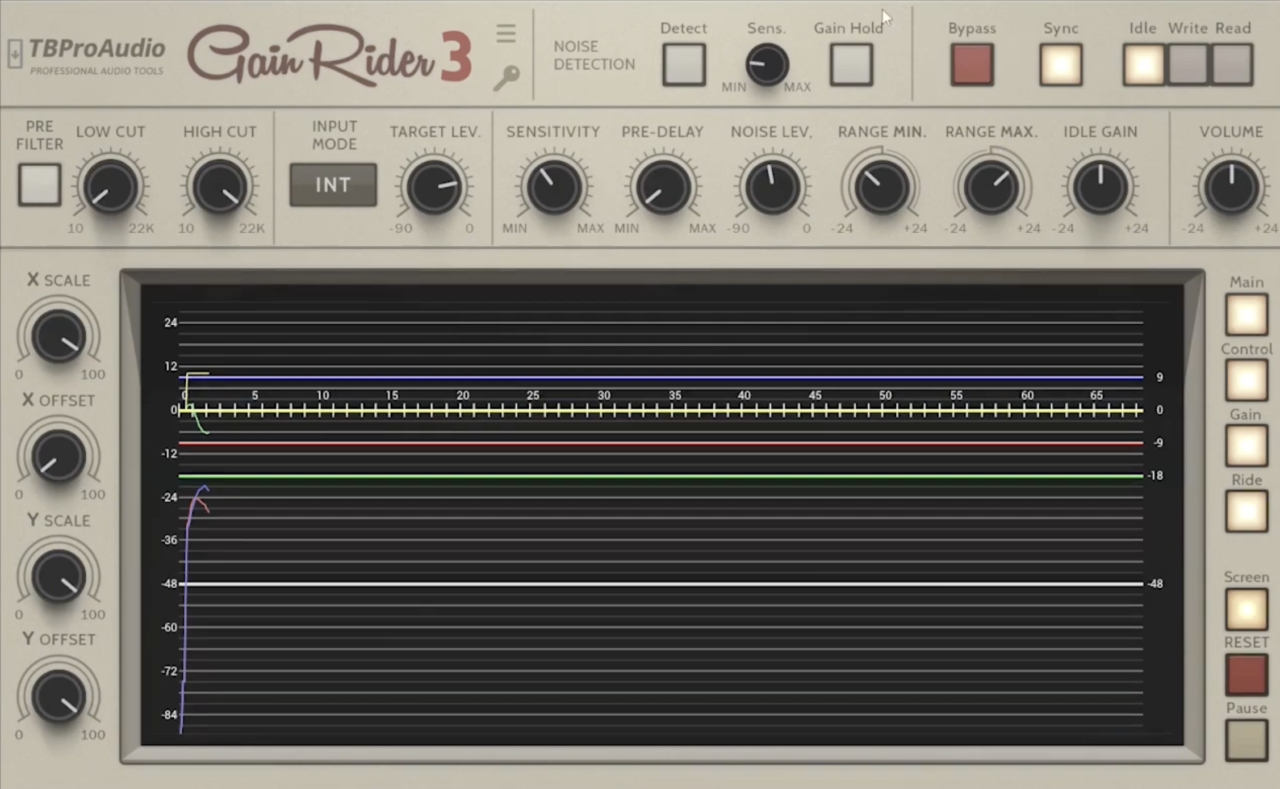Toggle the Screen button

(1246, 609)
